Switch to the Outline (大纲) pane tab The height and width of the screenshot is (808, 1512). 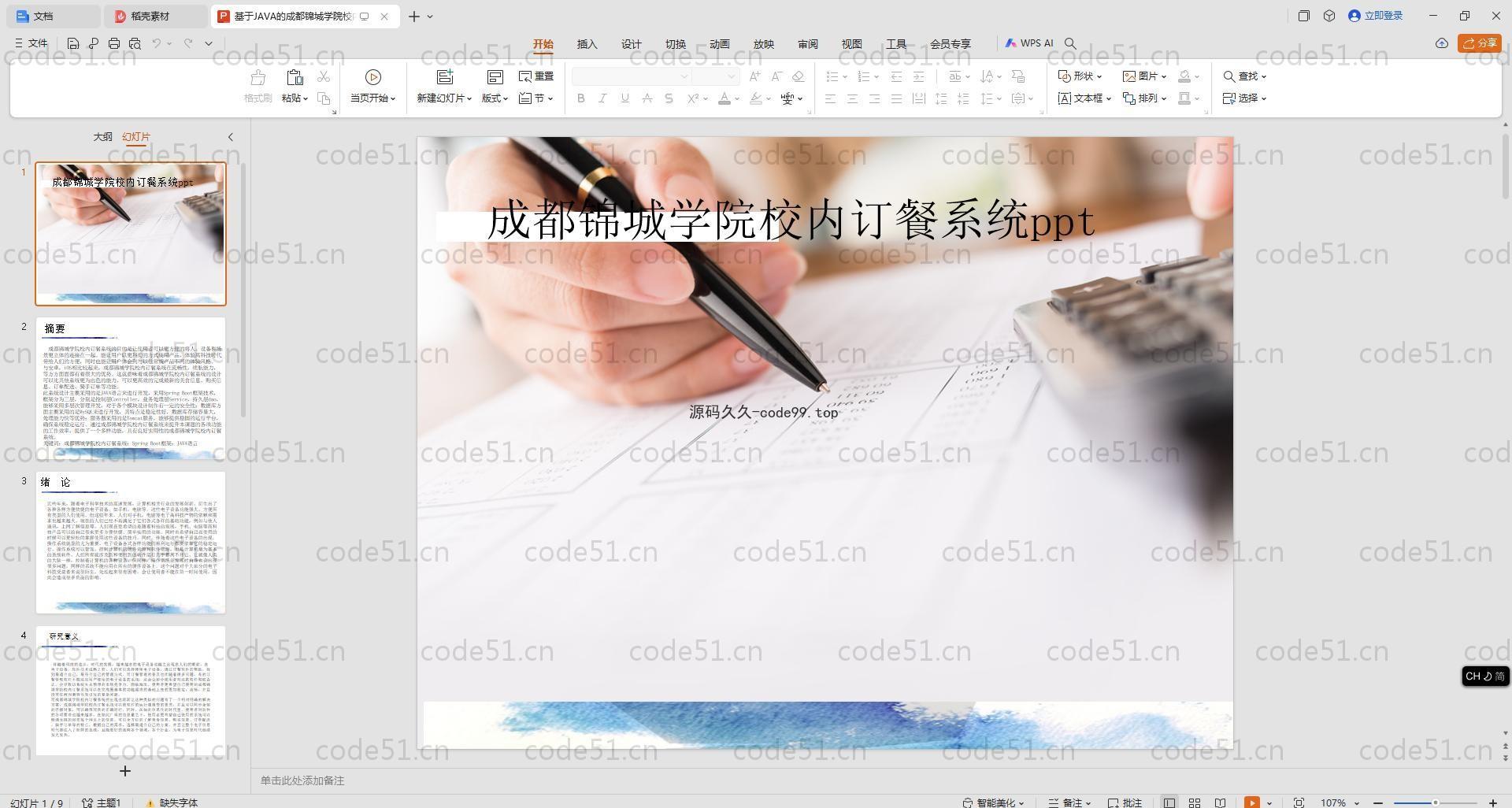(x=103, y=137)
